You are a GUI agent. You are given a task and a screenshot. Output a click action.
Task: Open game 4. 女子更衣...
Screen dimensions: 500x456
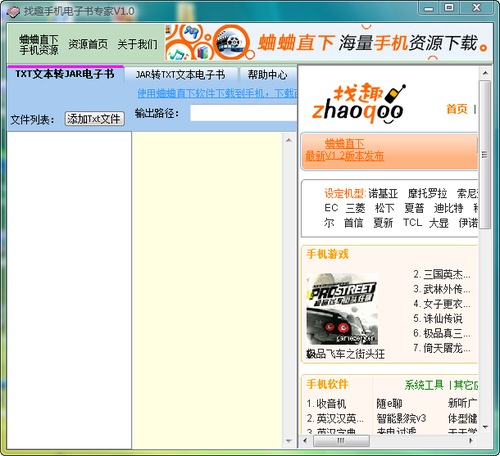[442, 304]
